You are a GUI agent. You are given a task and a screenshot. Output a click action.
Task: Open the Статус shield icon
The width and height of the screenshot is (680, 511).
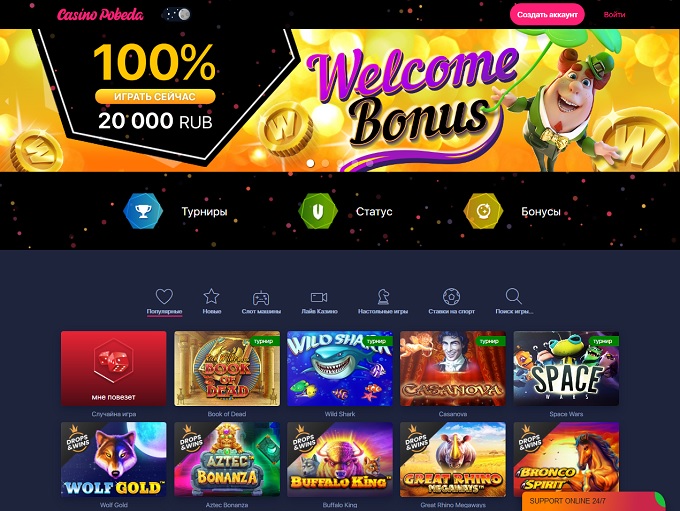click(318, 211)
